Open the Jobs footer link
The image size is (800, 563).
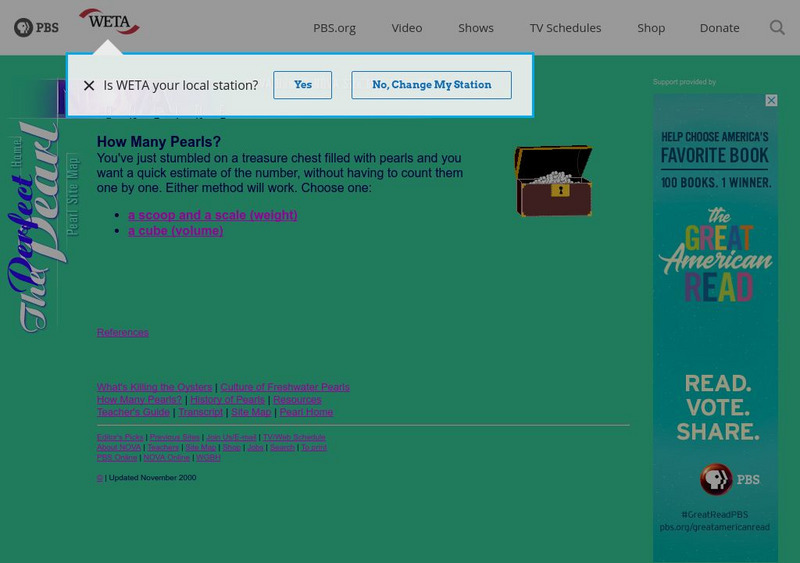pyautogui.click(x=255, y=448)
